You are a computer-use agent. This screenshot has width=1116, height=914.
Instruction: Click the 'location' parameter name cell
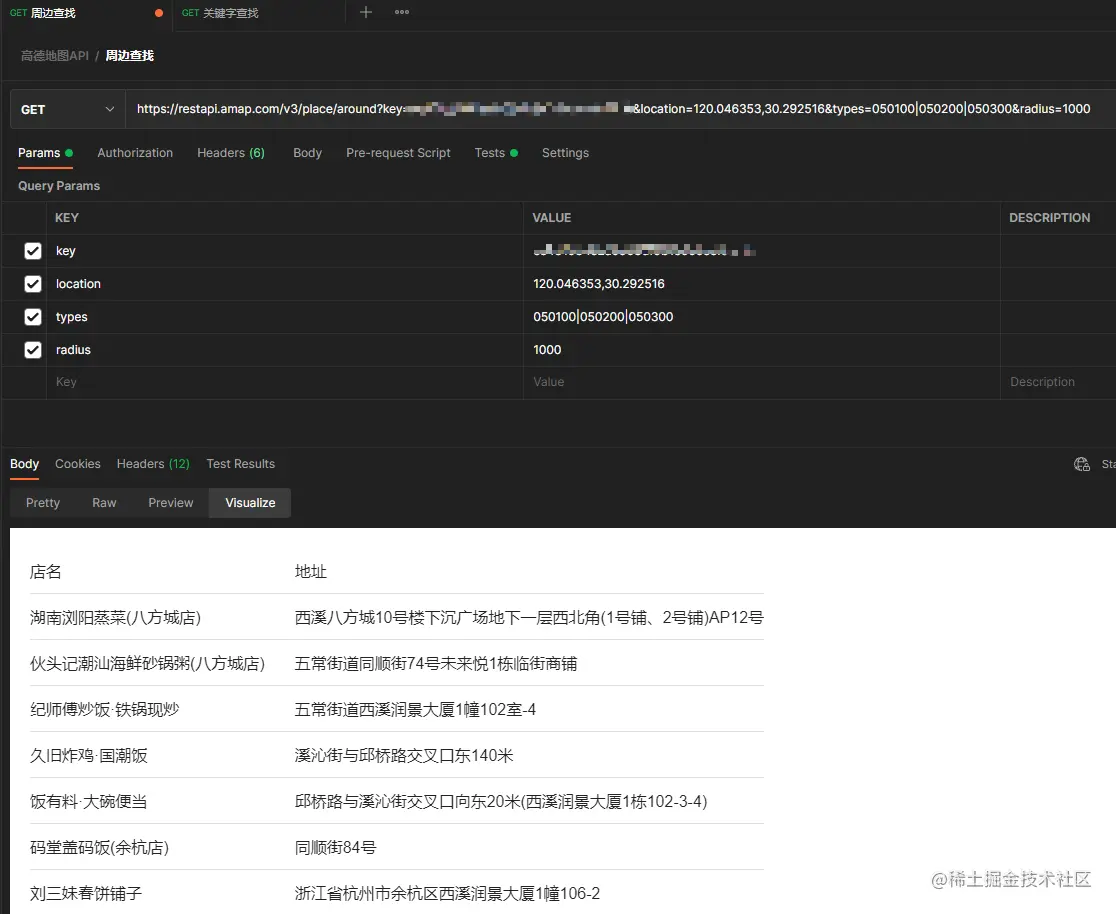pyautogui.click(x=285, y=284)
